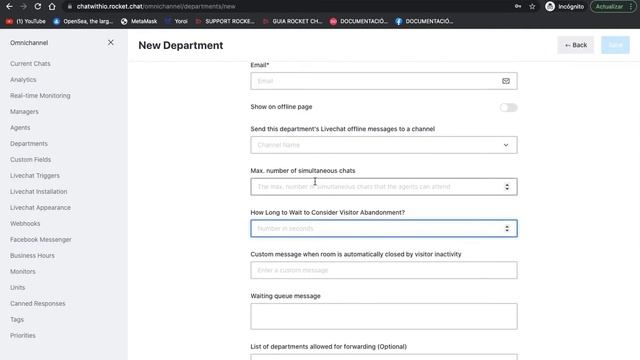This screenshot has width=640, height=360.
Task: Click the browser address bar URL
Action: pos(156,7)
